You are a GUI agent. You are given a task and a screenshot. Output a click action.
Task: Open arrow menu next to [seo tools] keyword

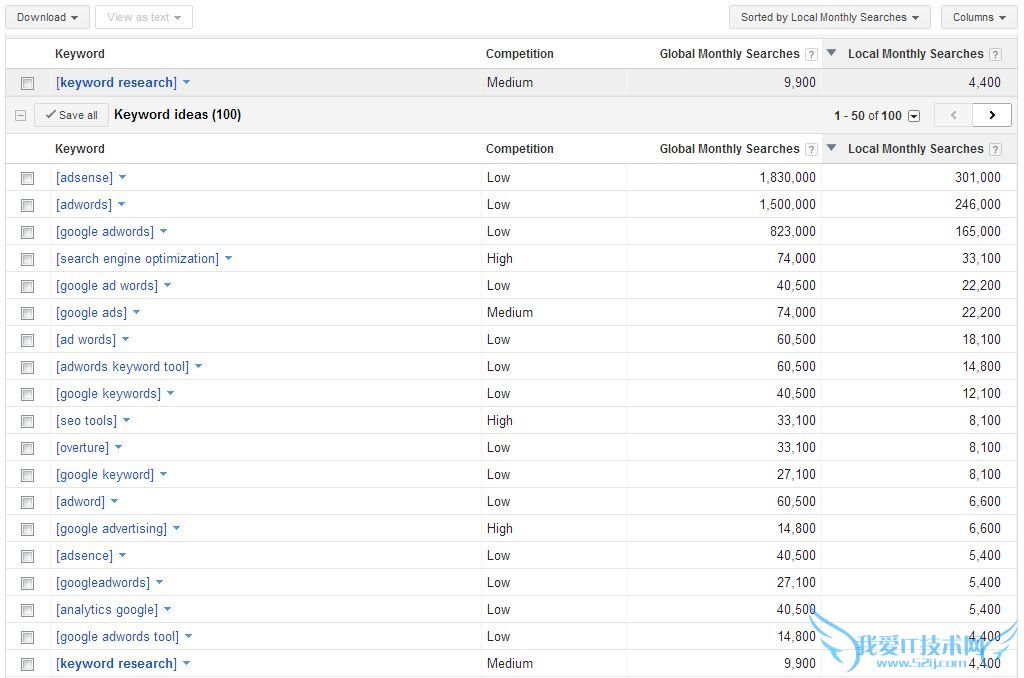coord(127,420)
